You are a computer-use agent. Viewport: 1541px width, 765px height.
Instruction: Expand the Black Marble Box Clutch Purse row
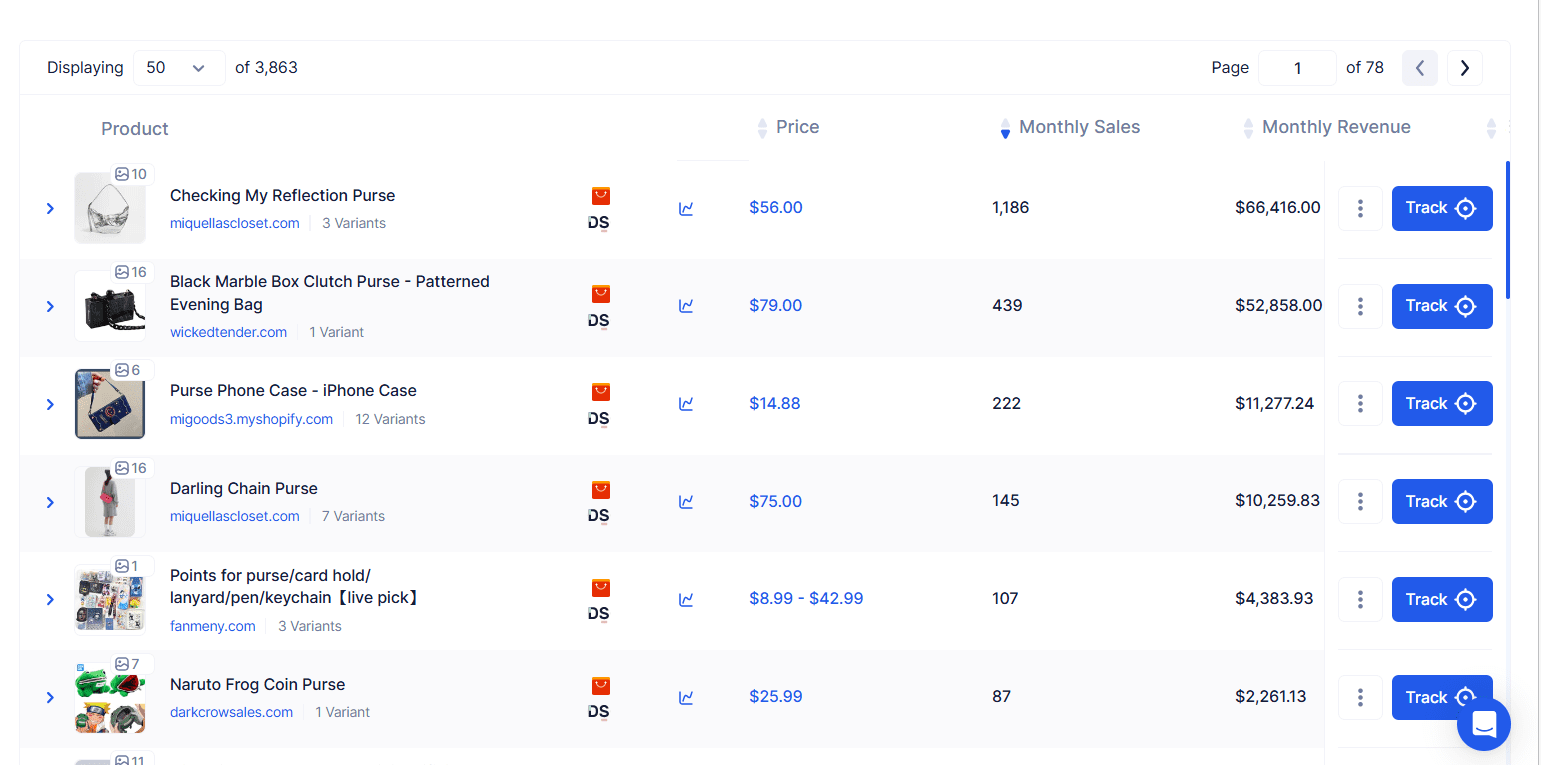tap(50, 306)
